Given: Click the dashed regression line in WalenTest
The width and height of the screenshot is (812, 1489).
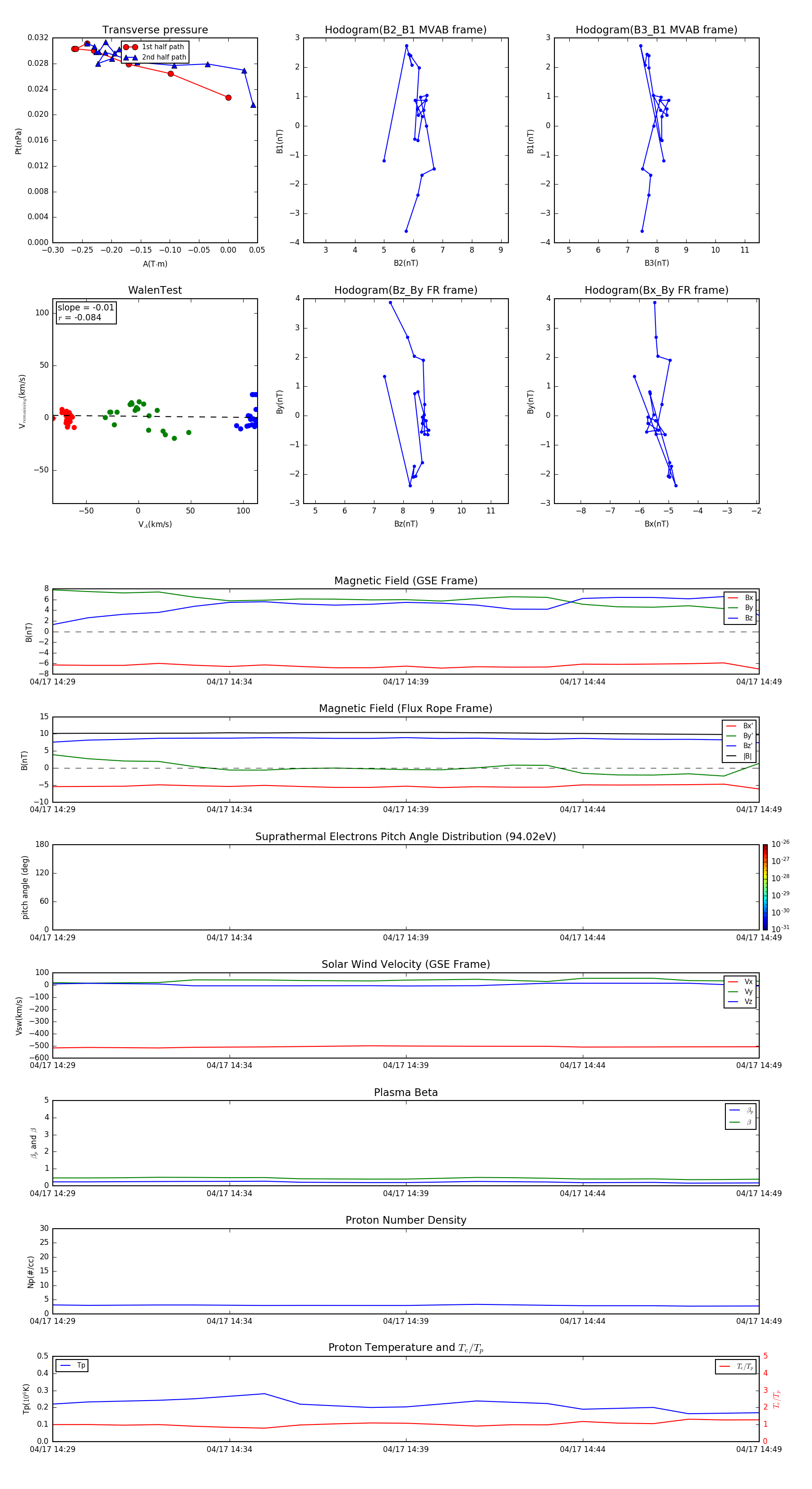Looking at the screenshot, I should [155, 416].
